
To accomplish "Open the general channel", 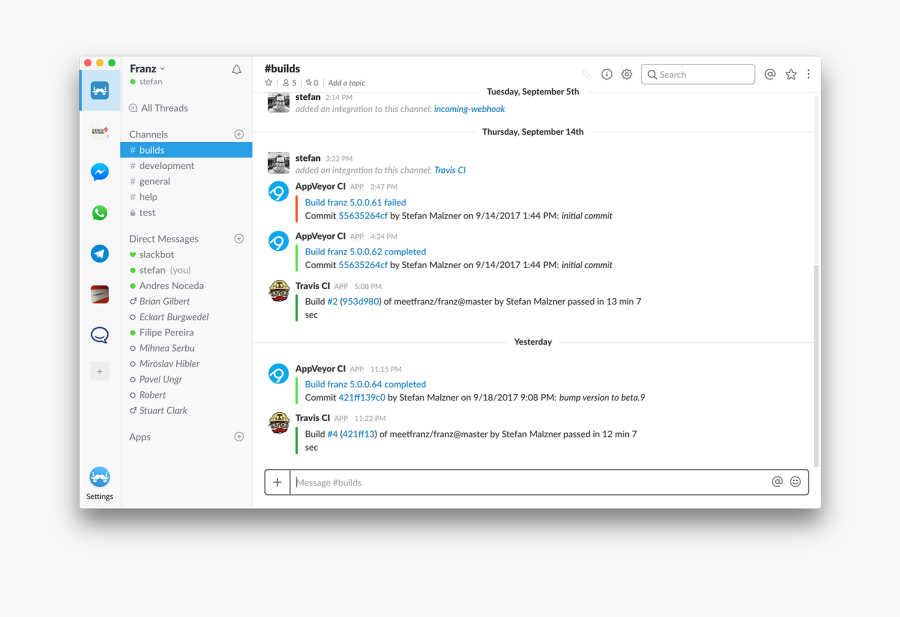I will (155, 182).
